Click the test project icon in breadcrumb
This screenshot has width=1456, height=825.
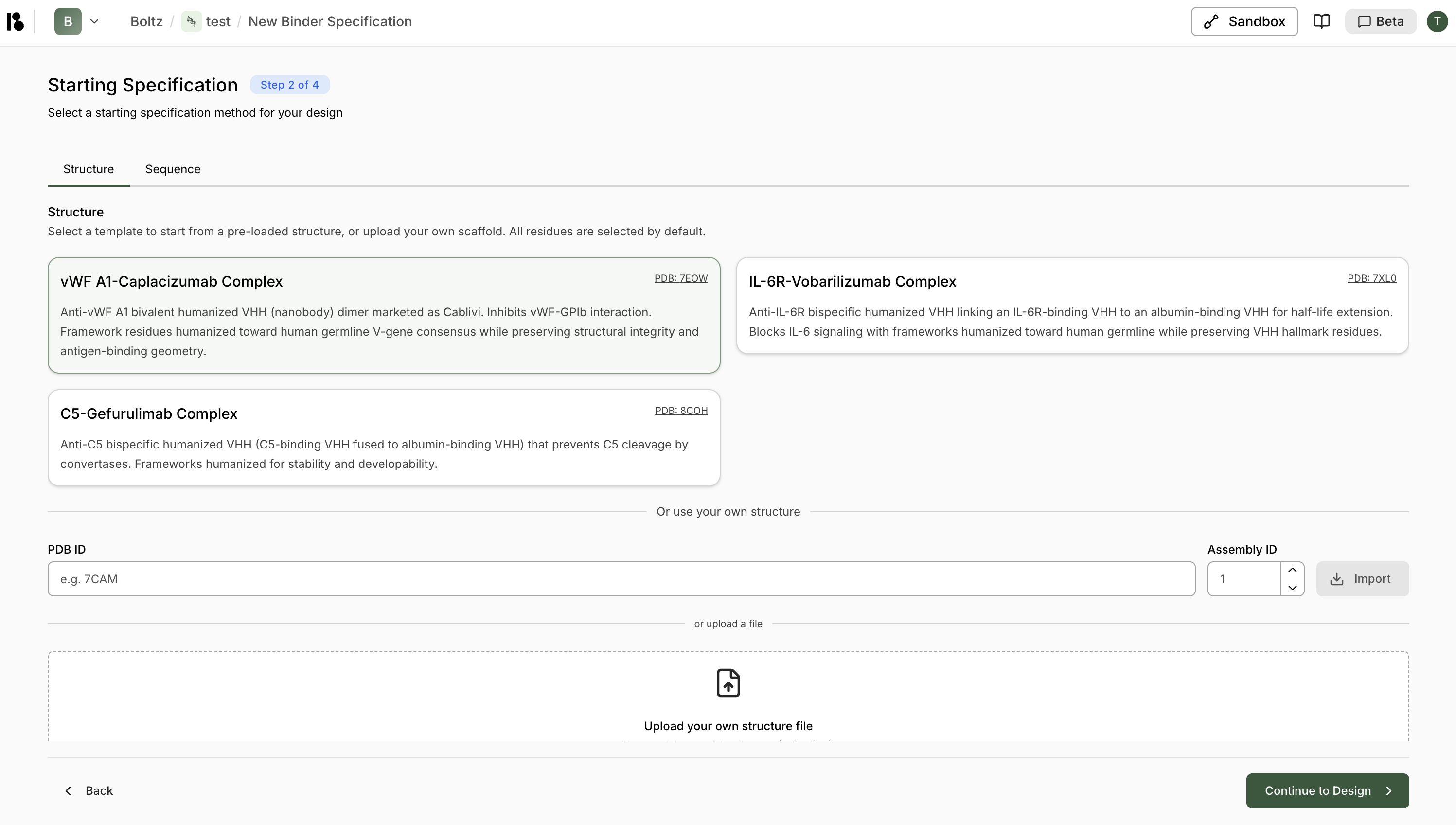[x=192, y=21]
